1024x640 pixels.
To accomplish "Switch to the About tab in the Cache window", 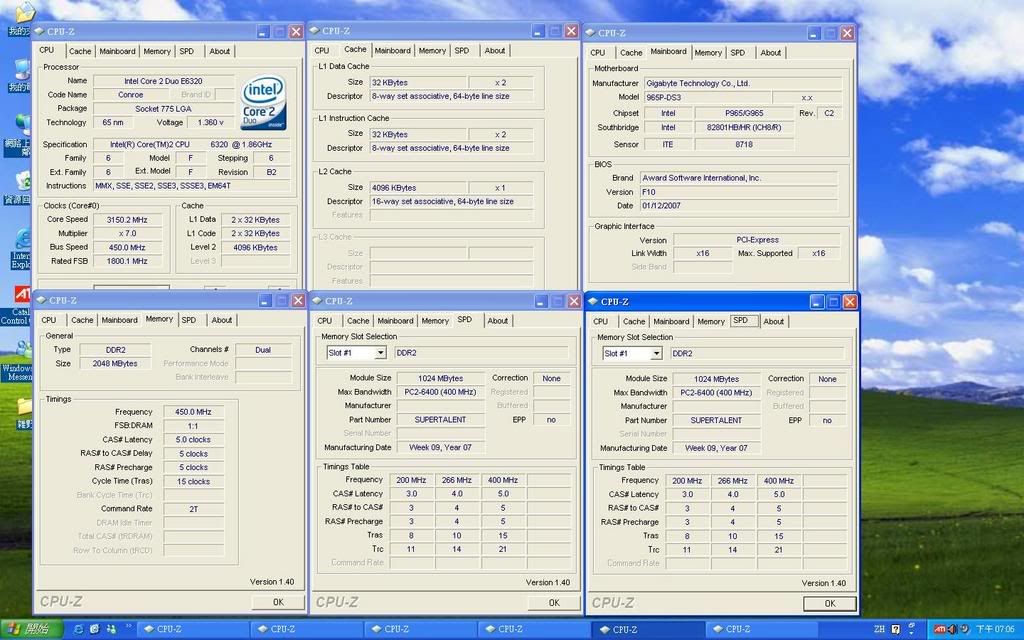I will tap(495, 50).
